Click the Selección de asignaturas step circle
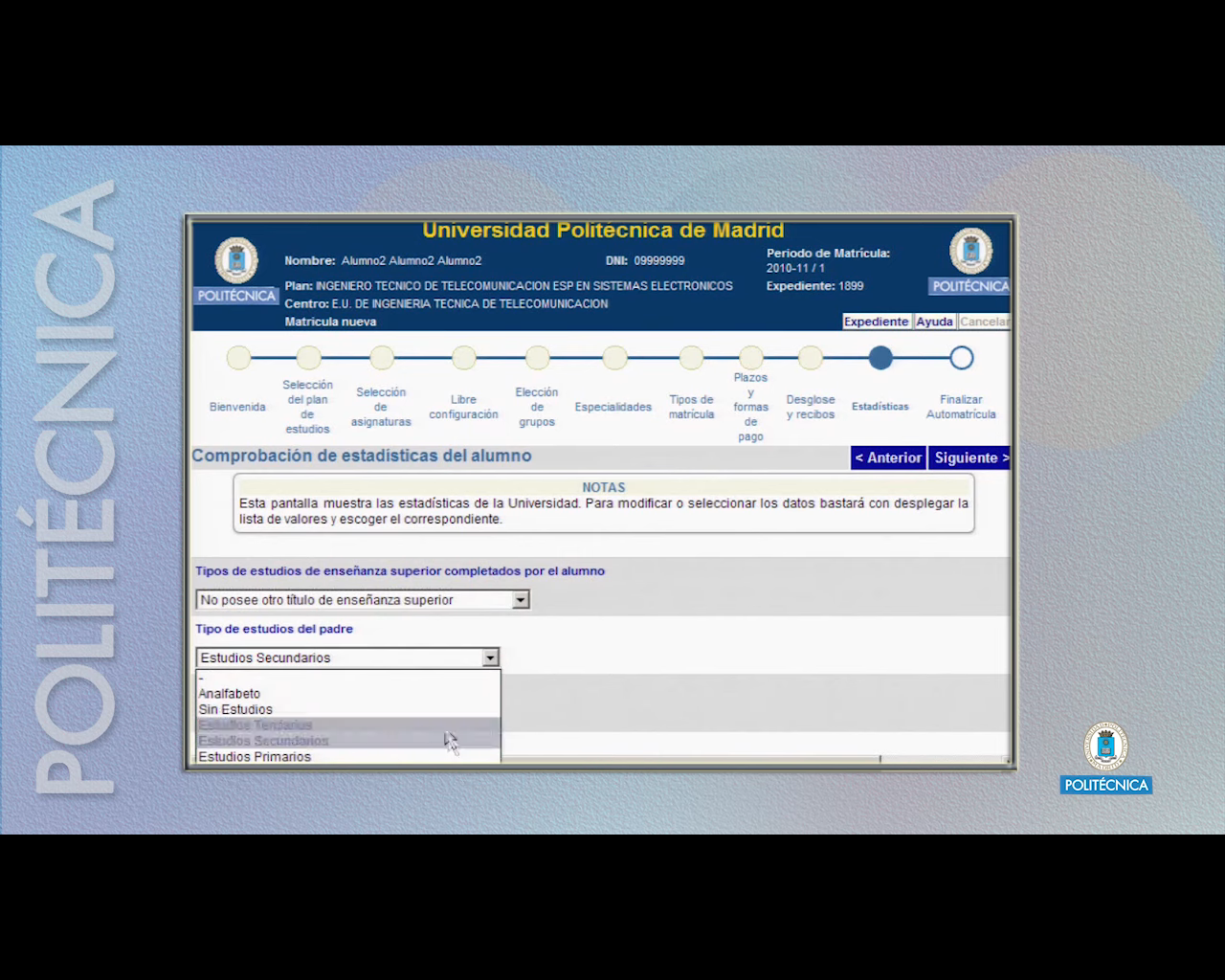1225x980 pixels. [x=381, y=358]
